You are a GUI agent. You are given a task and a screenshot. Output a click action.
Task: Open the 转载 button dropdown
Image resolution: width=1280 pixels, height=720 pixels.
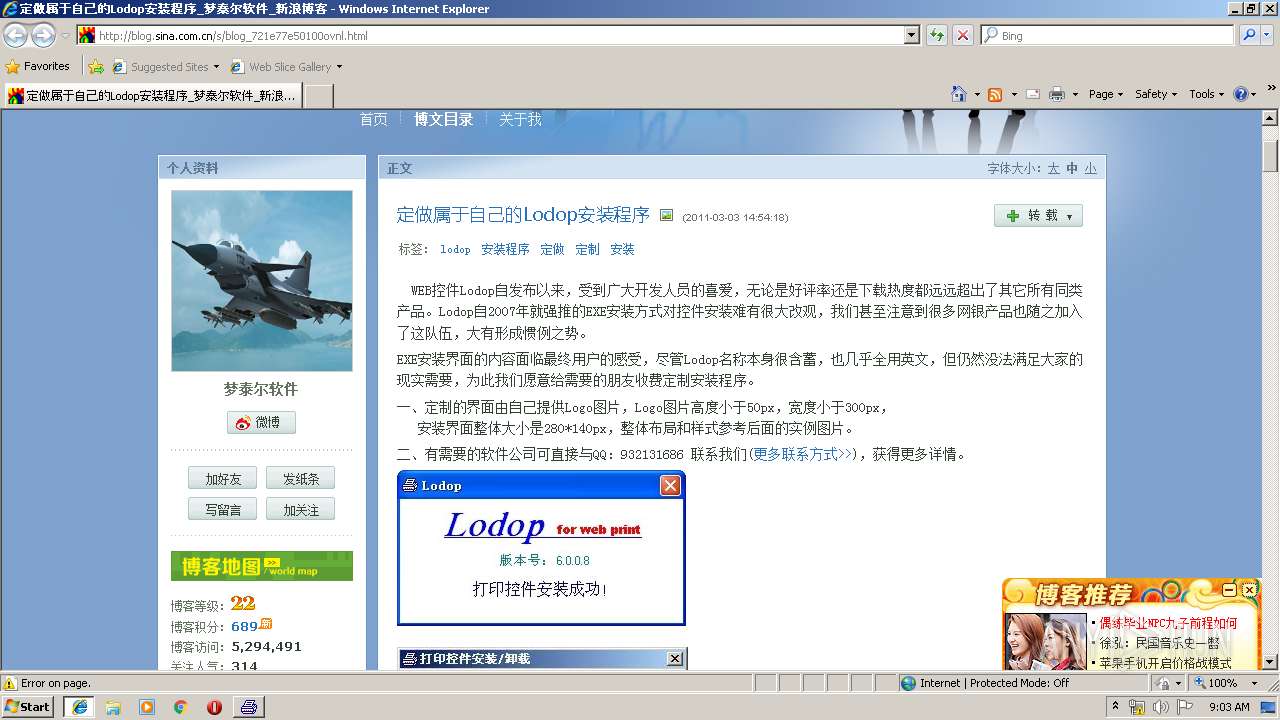(1069, 216)
